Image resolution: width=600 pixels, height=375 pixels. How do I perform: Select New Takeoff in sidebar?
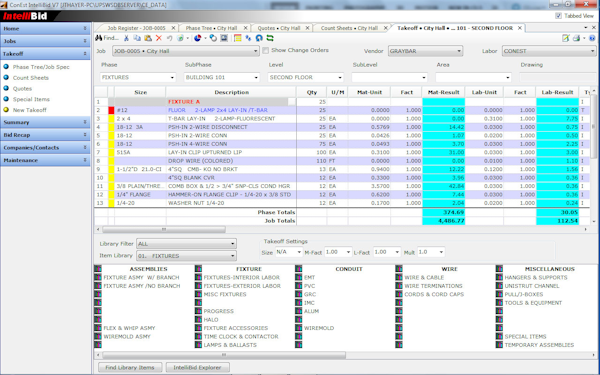pos(29,110)
